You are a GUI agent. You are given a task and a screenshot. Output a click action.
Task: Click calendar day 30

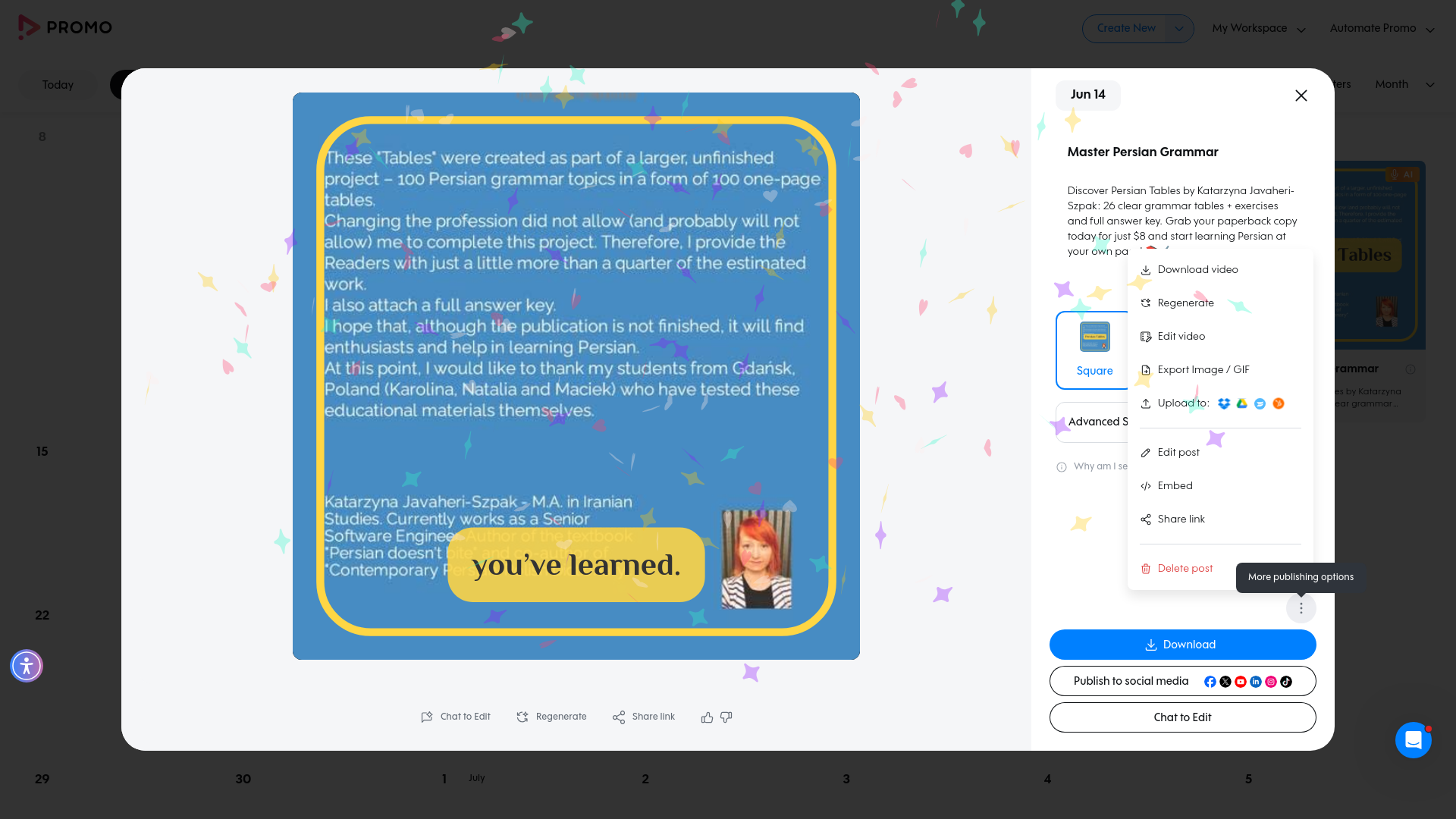(243, 779)
